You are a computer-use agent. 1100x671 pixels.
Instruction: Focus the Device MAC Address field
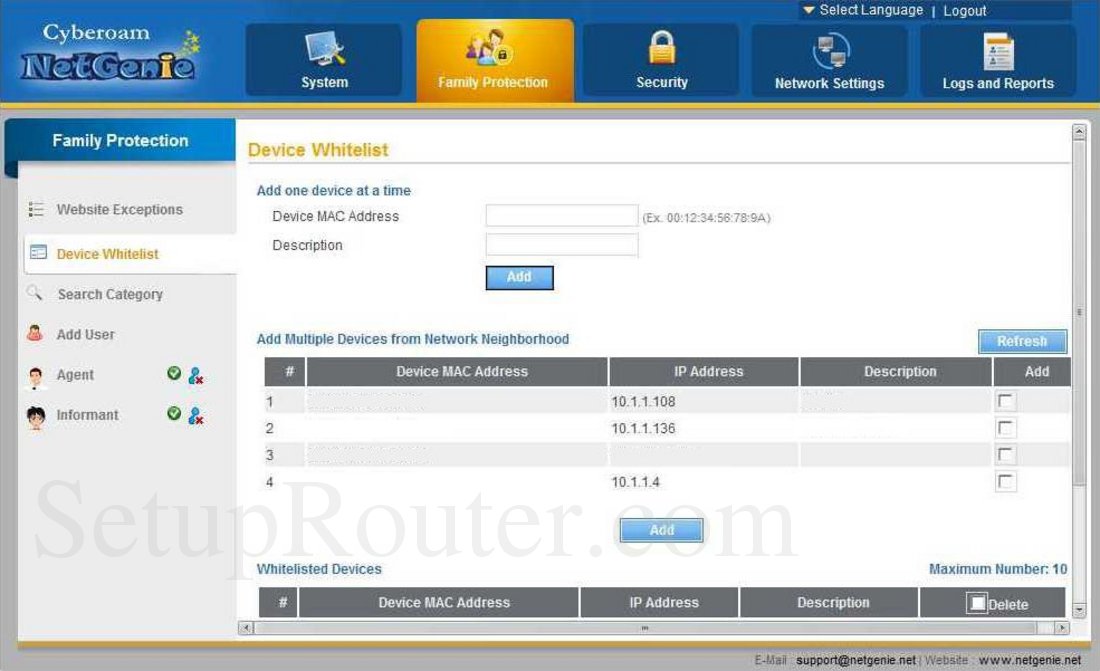562,215
